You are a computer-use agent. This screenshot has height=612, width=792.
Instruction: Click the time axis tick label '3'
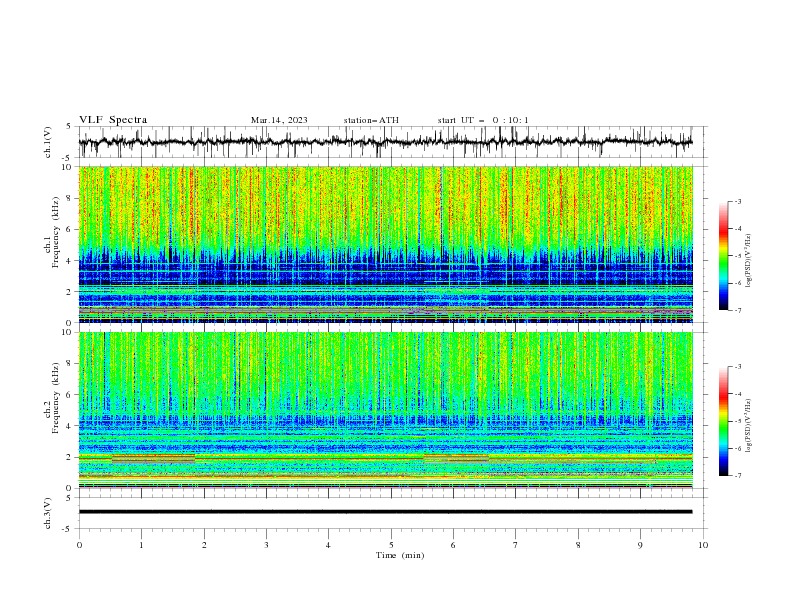[x=266, y=545]
